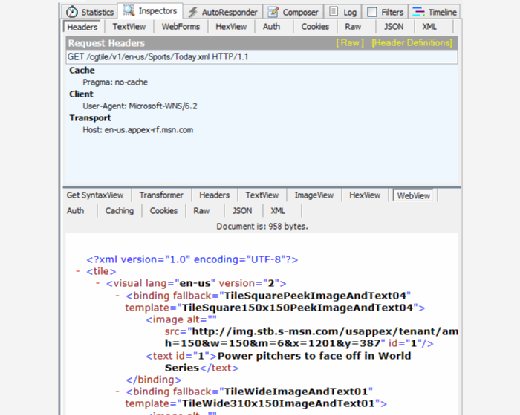The width and height of the screenshot is (520, 415).
Task: Click the AutoResponder lightning bolt icon
Action: (193, 12)
